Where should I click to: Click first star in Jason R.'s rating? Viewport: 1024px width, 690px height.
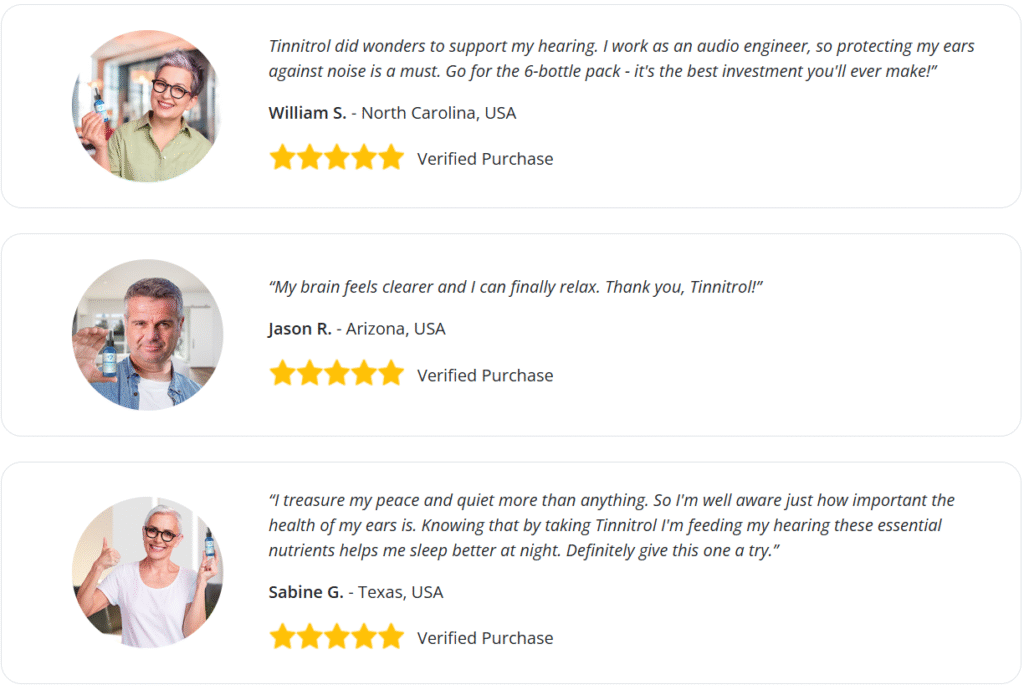point(283,374)
